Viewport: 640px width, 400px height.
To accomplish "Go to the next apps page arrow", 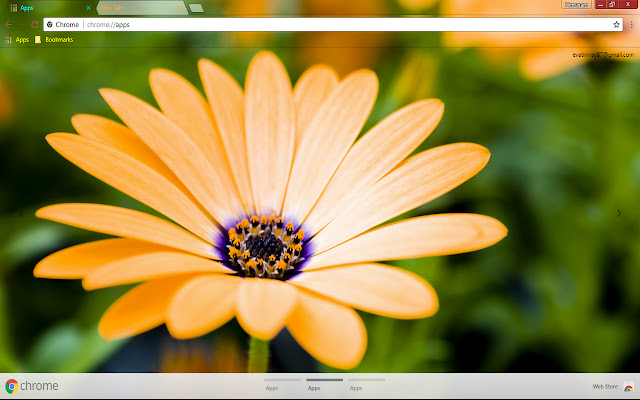I will (619, 213).
